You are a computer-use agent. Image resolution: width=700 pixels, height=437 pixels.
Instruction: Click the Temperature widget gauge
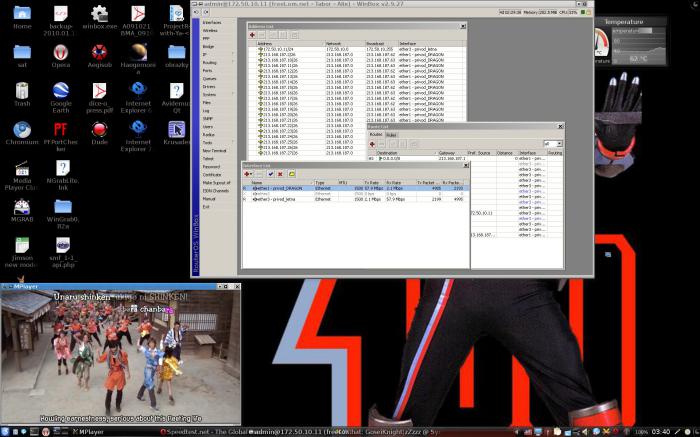(601, 43)
